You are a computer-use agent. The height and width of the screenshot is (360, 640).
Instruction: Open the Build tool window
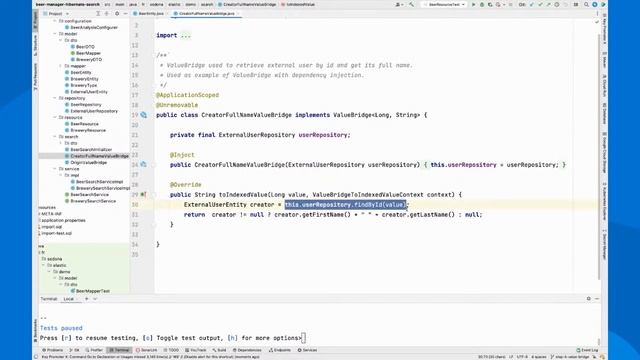(219, 350)
